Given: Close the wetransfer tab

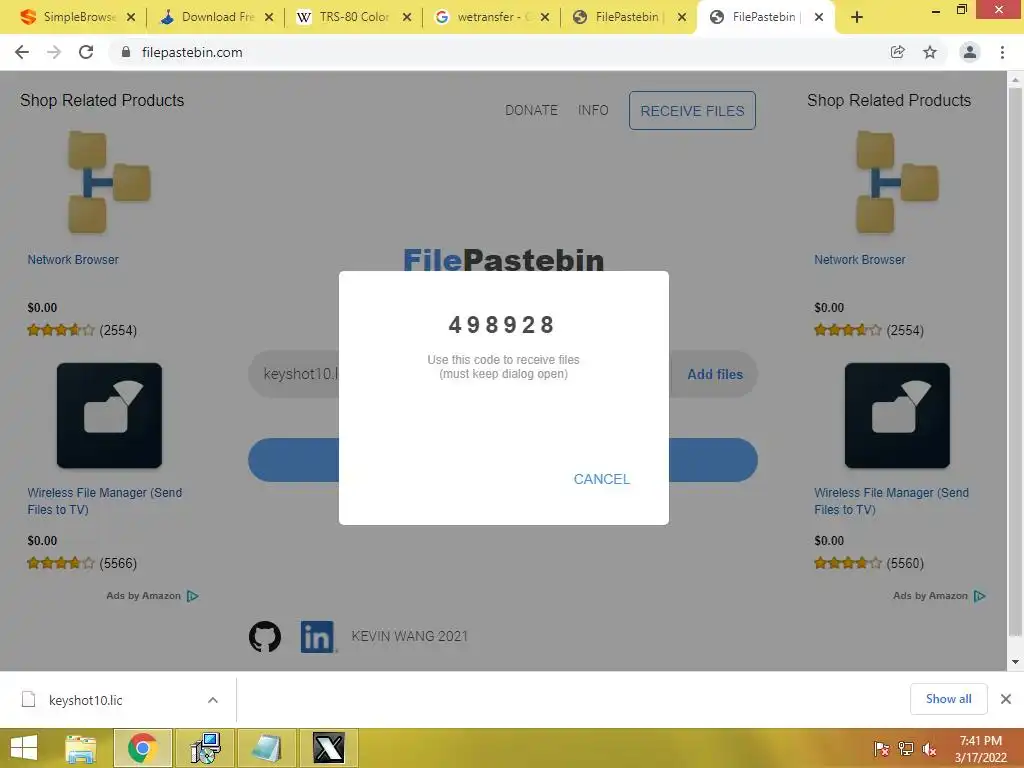Looking at the screenshot, I should tap(545, 18).
